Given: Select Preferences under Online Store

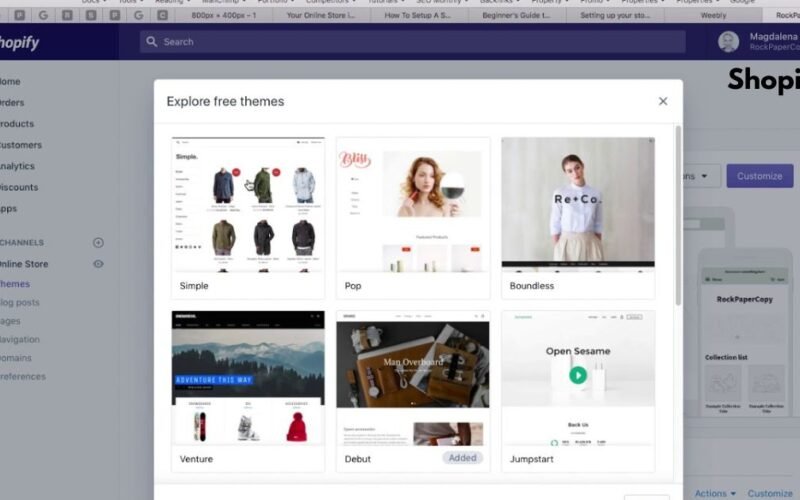Looking at the screenshot, I should (23, 377).
